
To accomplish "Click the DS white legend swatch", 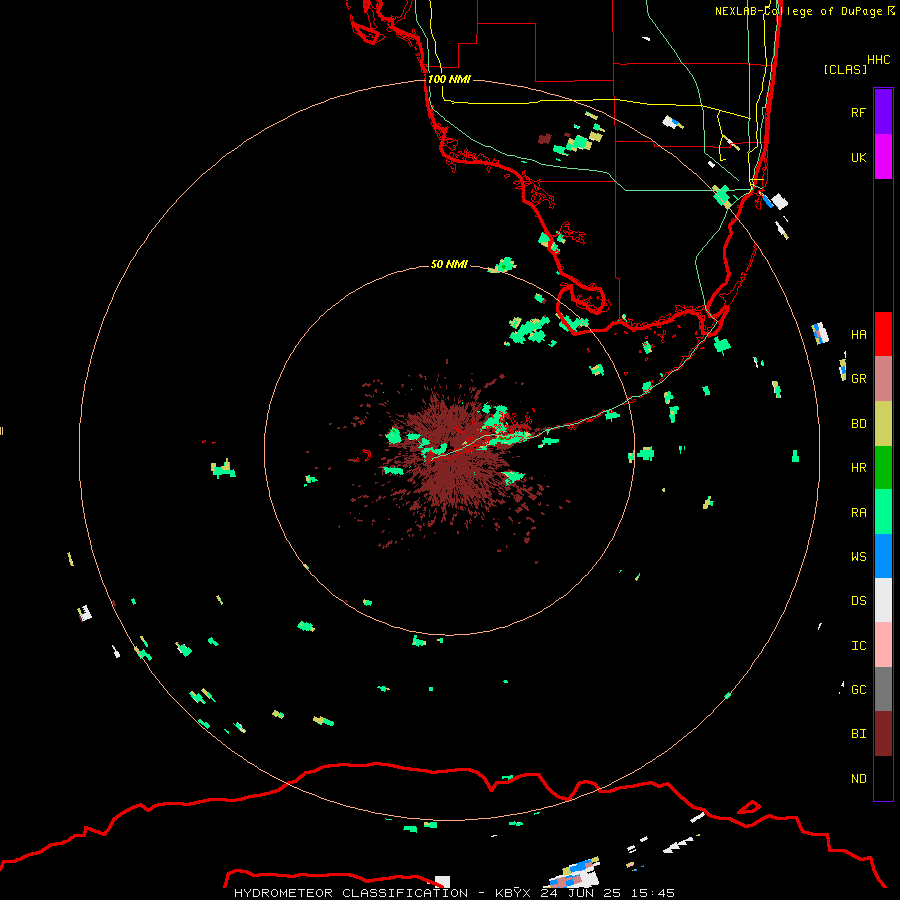I will [883, 600].
